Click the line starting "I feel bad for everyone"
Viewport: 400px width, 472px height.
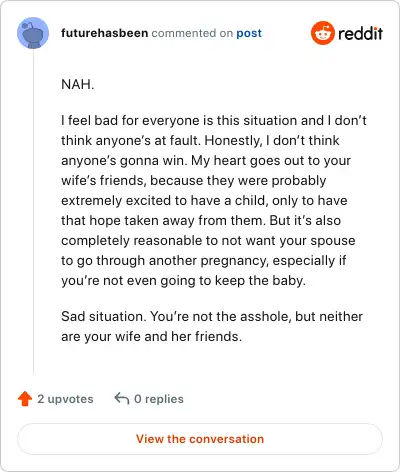pos(214,120)
